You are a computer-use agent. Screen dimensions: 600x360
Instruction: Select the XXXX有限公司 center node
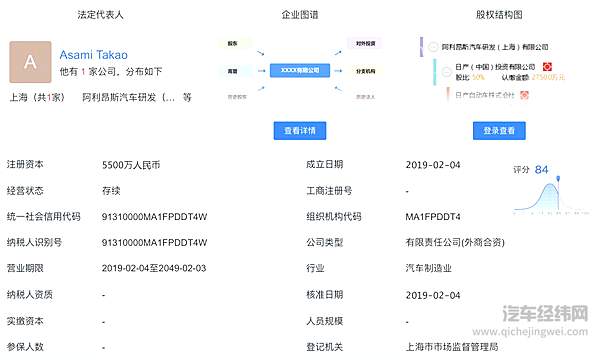[x=300, y=70]
